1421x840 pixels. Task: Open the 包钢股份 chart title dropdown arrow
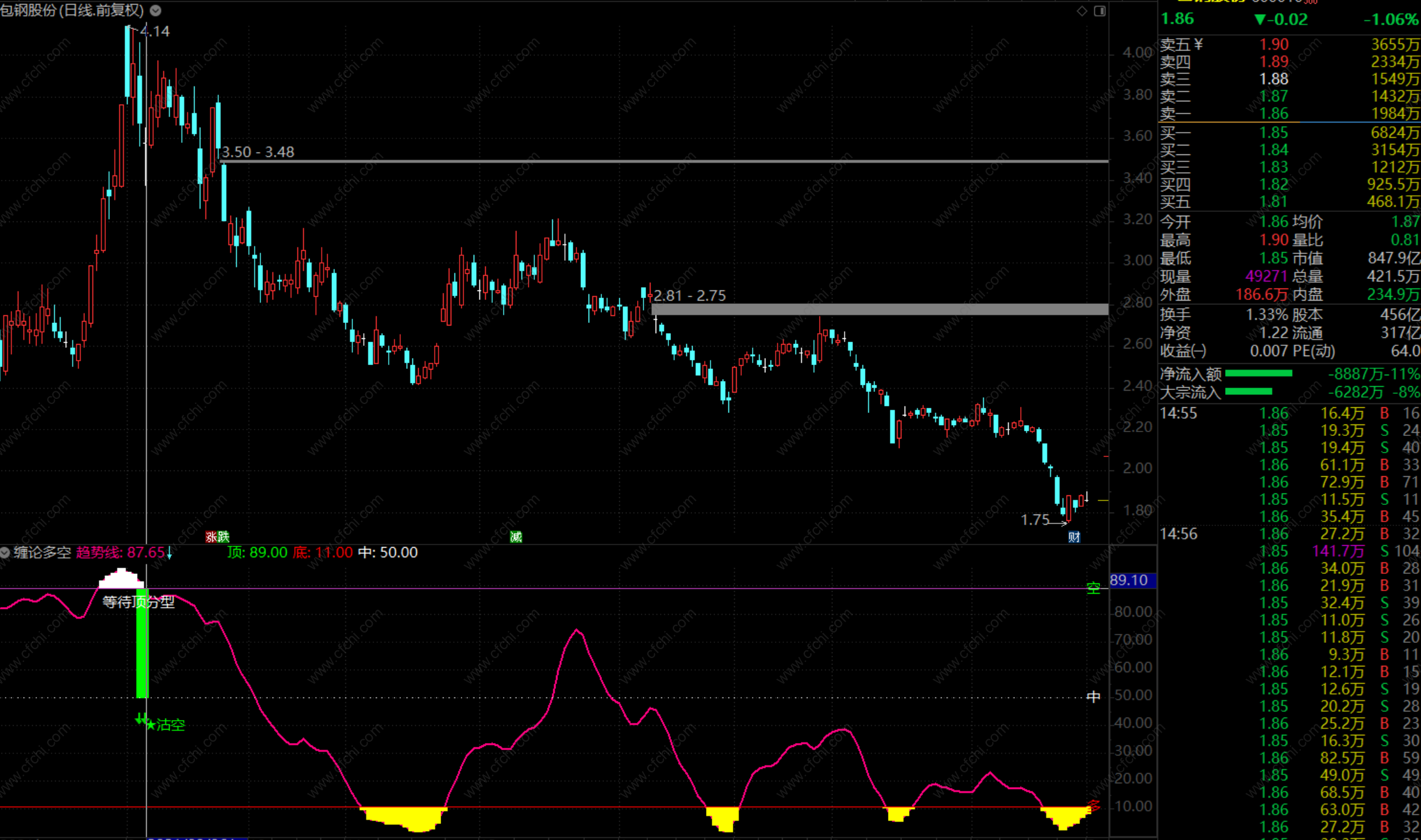pyautogui.click(x=155, y=10)
